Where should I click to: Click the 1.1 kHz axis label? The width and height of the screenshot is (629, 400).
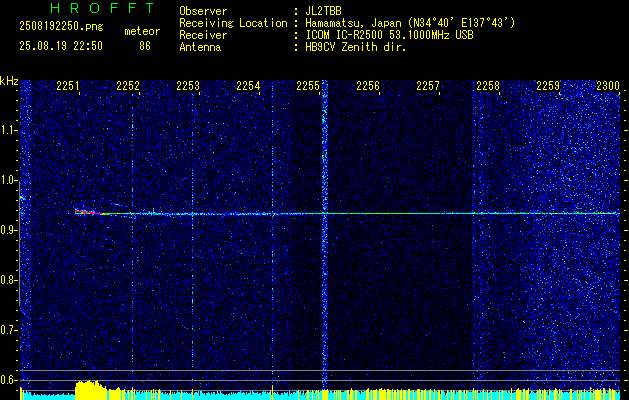[x=9, y=130]
